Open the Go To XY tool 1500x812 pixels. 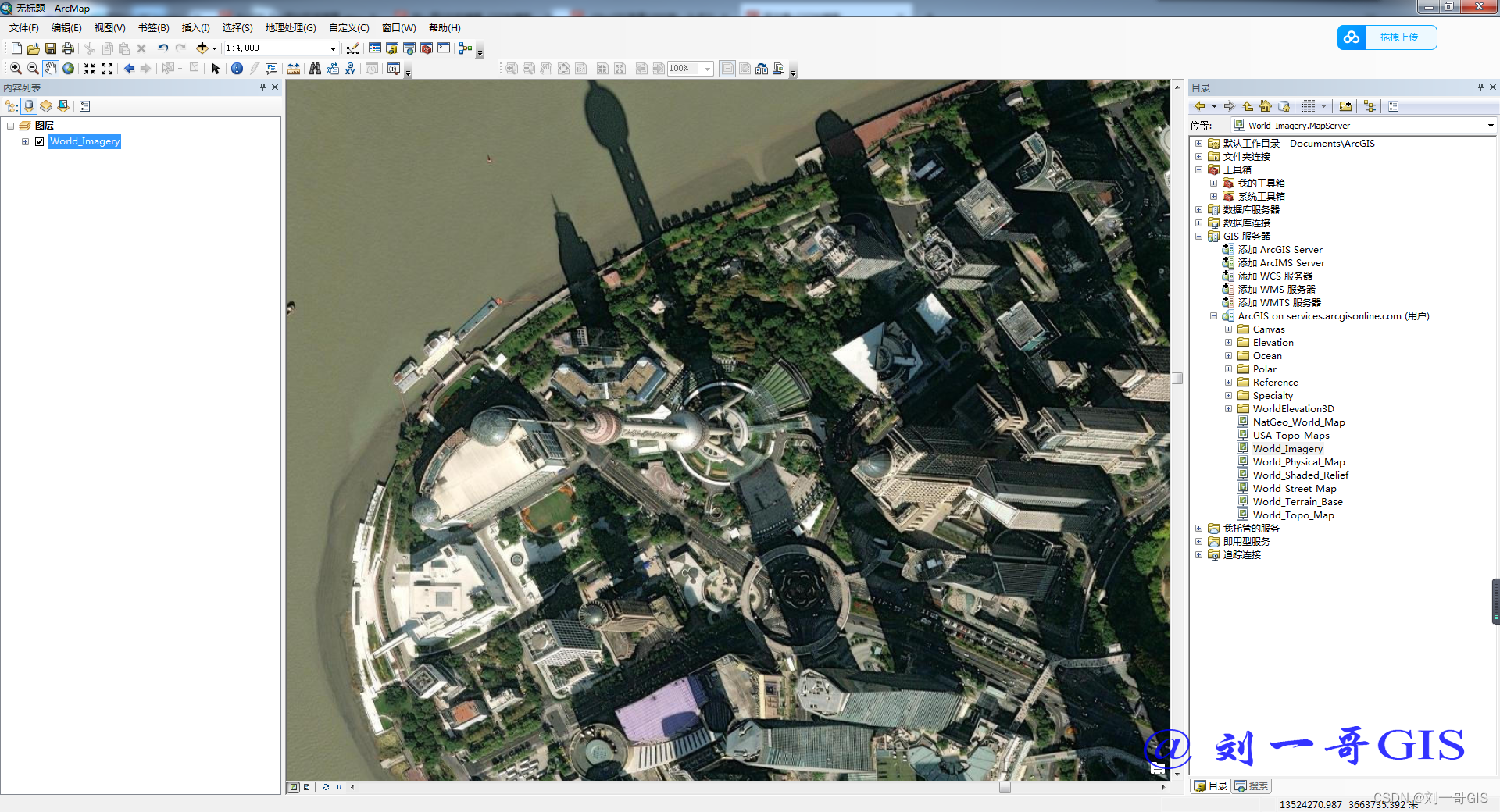[350, 69]
